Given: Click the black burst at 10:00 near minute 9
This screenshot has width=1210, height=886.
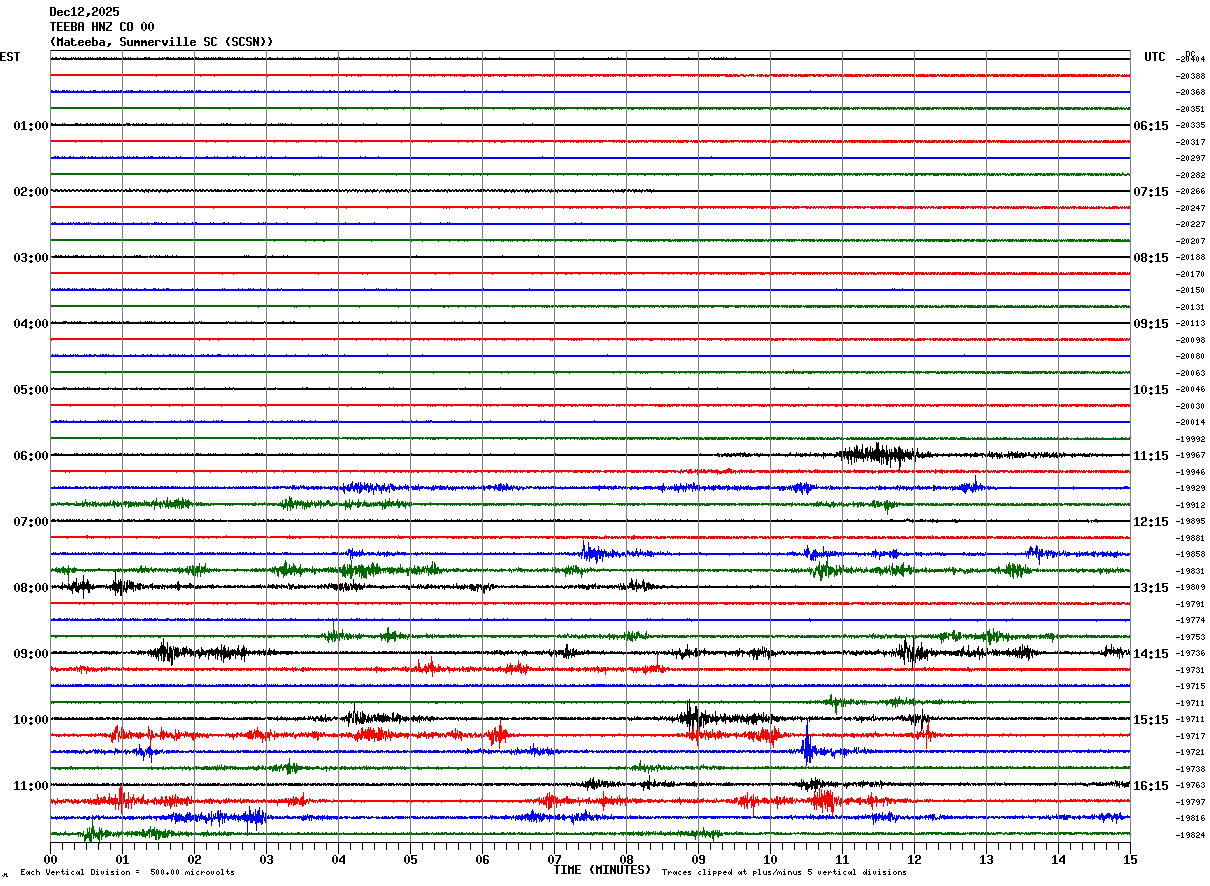Looking at the screenshot, I should pos(692,717).
